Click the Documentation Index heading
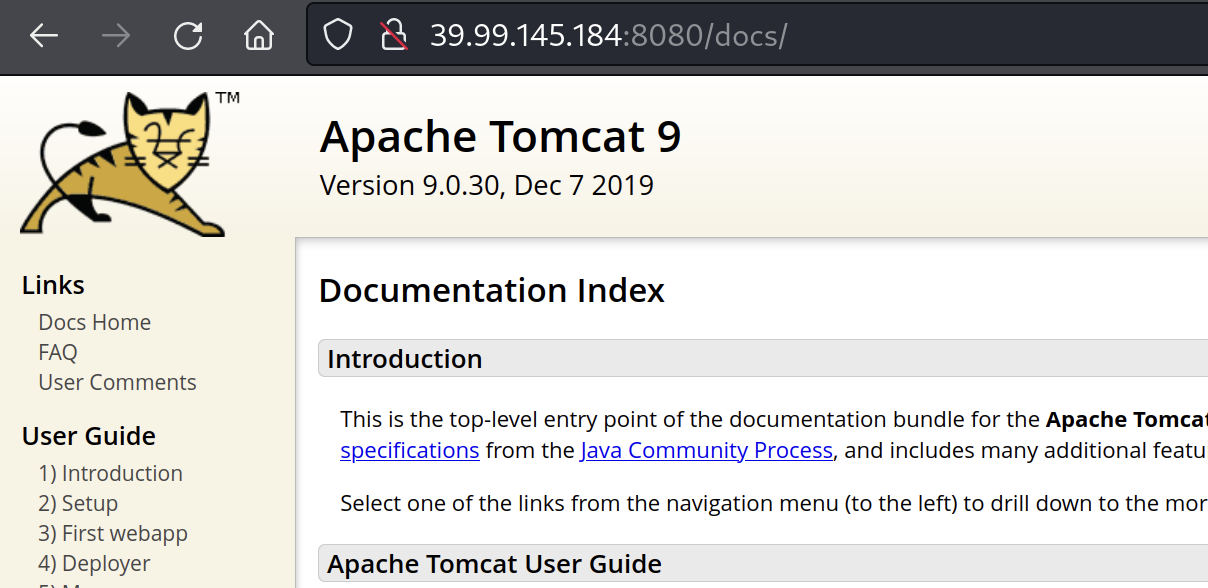 491,291
